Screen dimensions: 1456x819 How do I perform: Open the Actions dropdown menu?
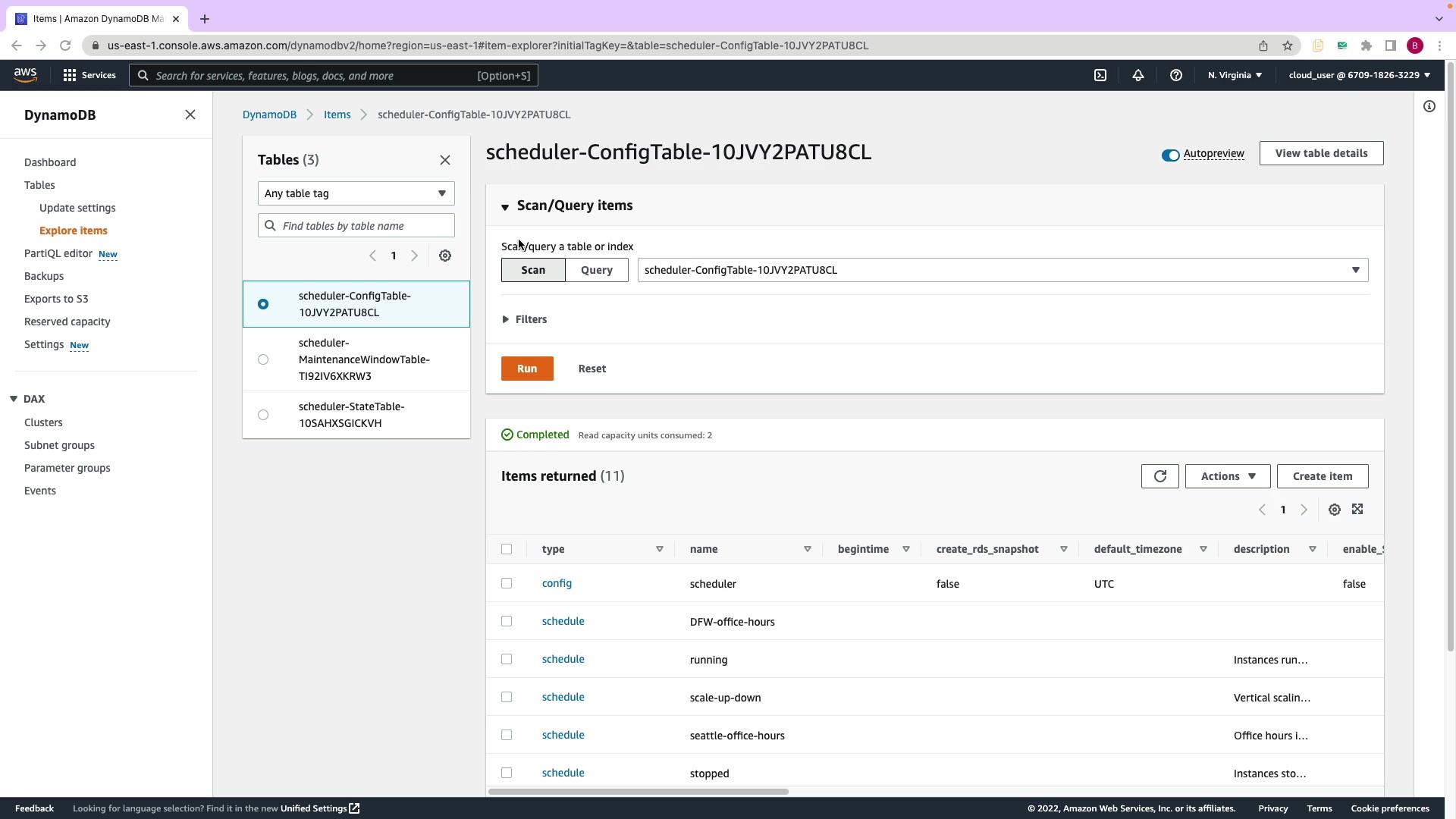[x=1227, y=476]
